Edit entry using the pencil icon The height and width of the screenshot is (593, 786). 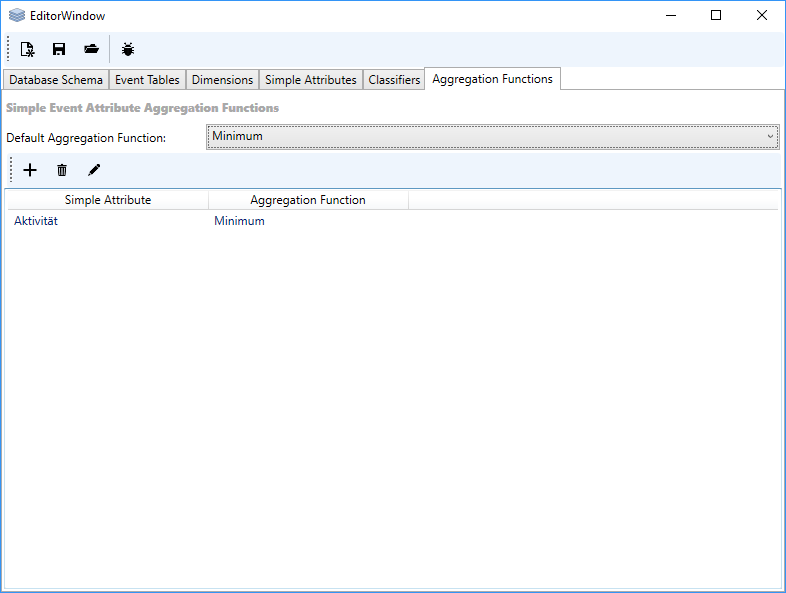(x=94, y=170)
